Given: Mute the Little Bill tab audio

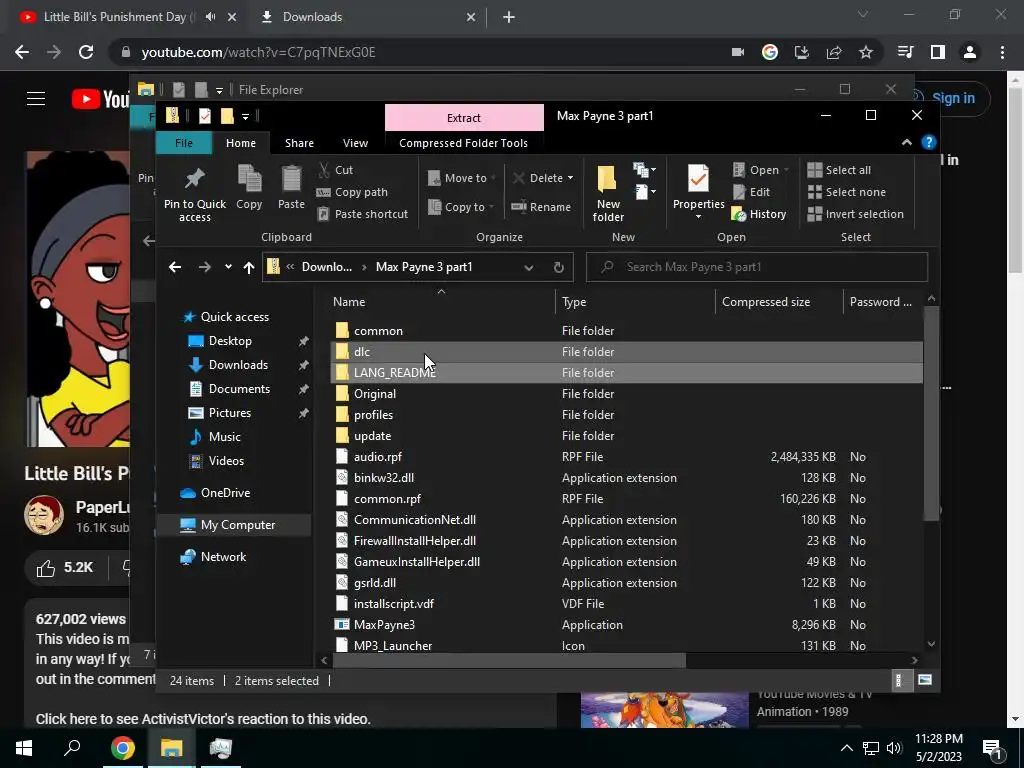Looking at the screenshot, I should pos(210,17).
